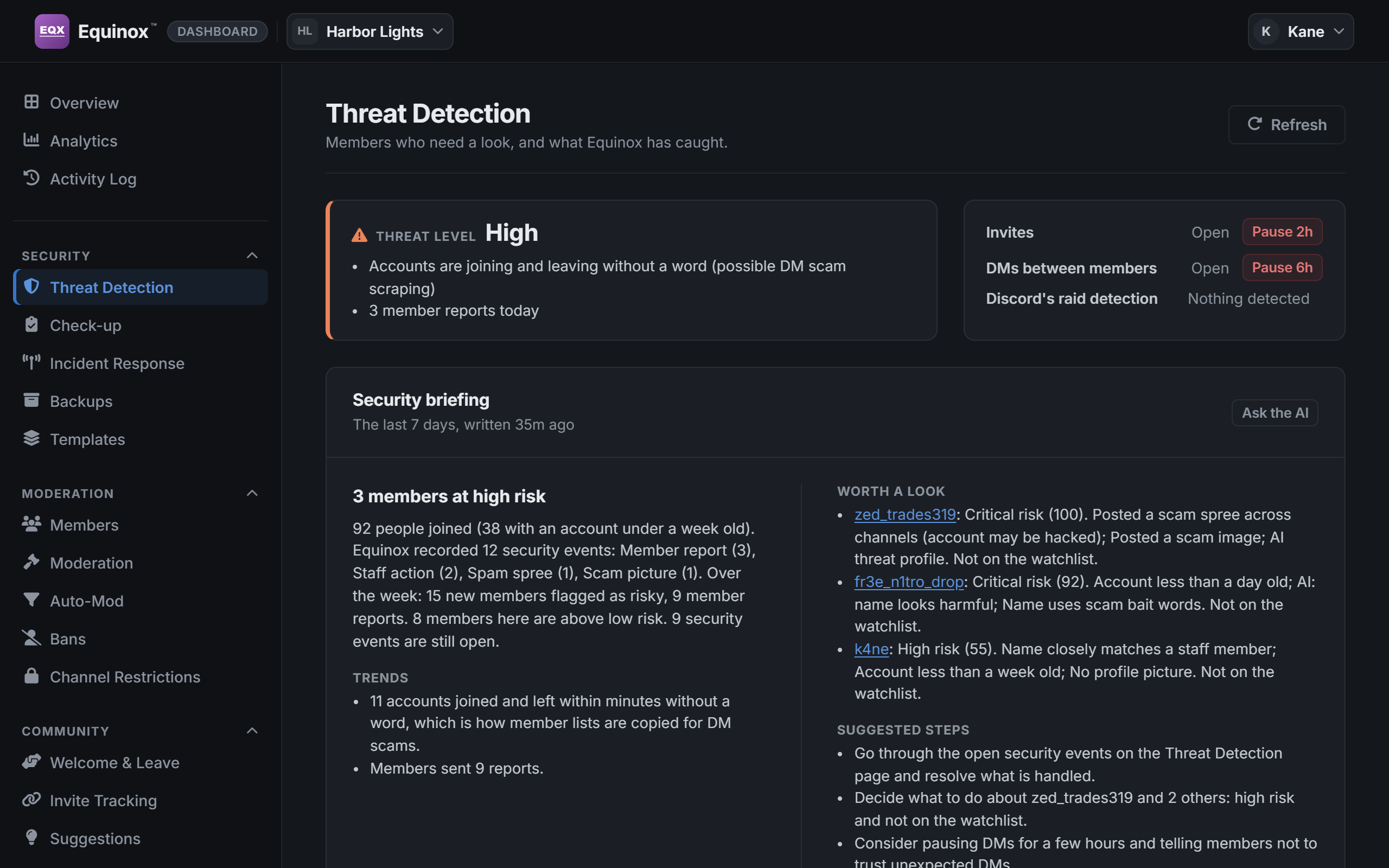Click the Welcome & Leave handshake icon
1389x868 pixels.
point(31,761)
